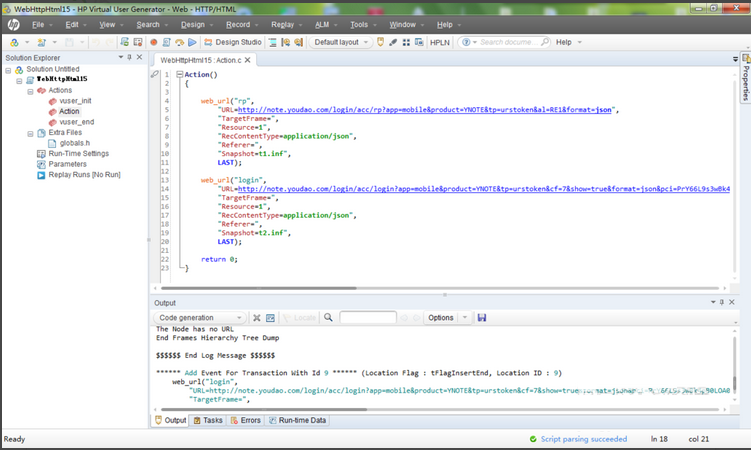
Task: Click the Search documentation input field
Action: pos(509,42)
